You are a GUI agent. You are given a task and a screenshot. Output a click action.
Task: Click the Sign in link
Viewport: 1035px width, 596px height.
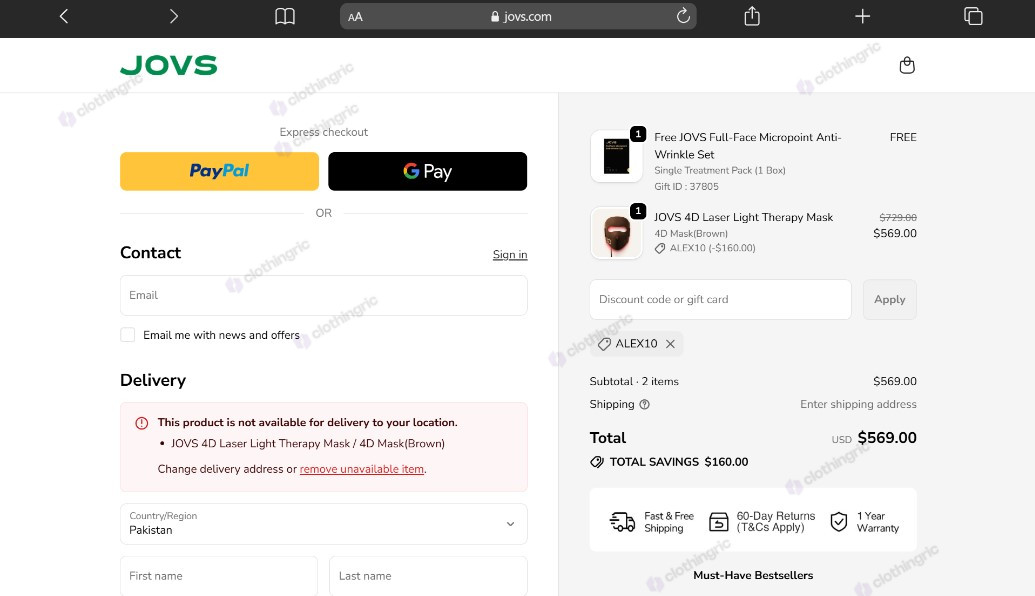pos(510,255)
